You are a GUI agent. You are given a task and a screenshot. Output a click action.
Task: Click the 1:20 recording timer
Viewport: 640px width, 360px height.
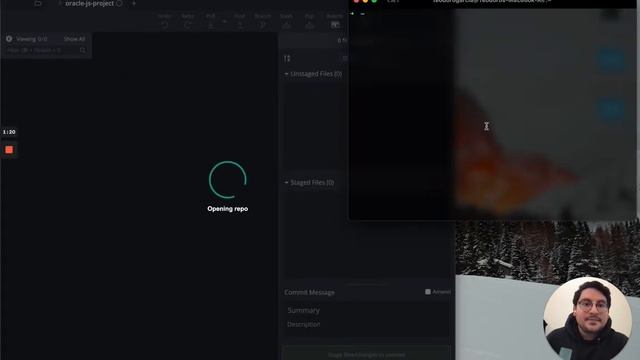(x=9, y=132)
